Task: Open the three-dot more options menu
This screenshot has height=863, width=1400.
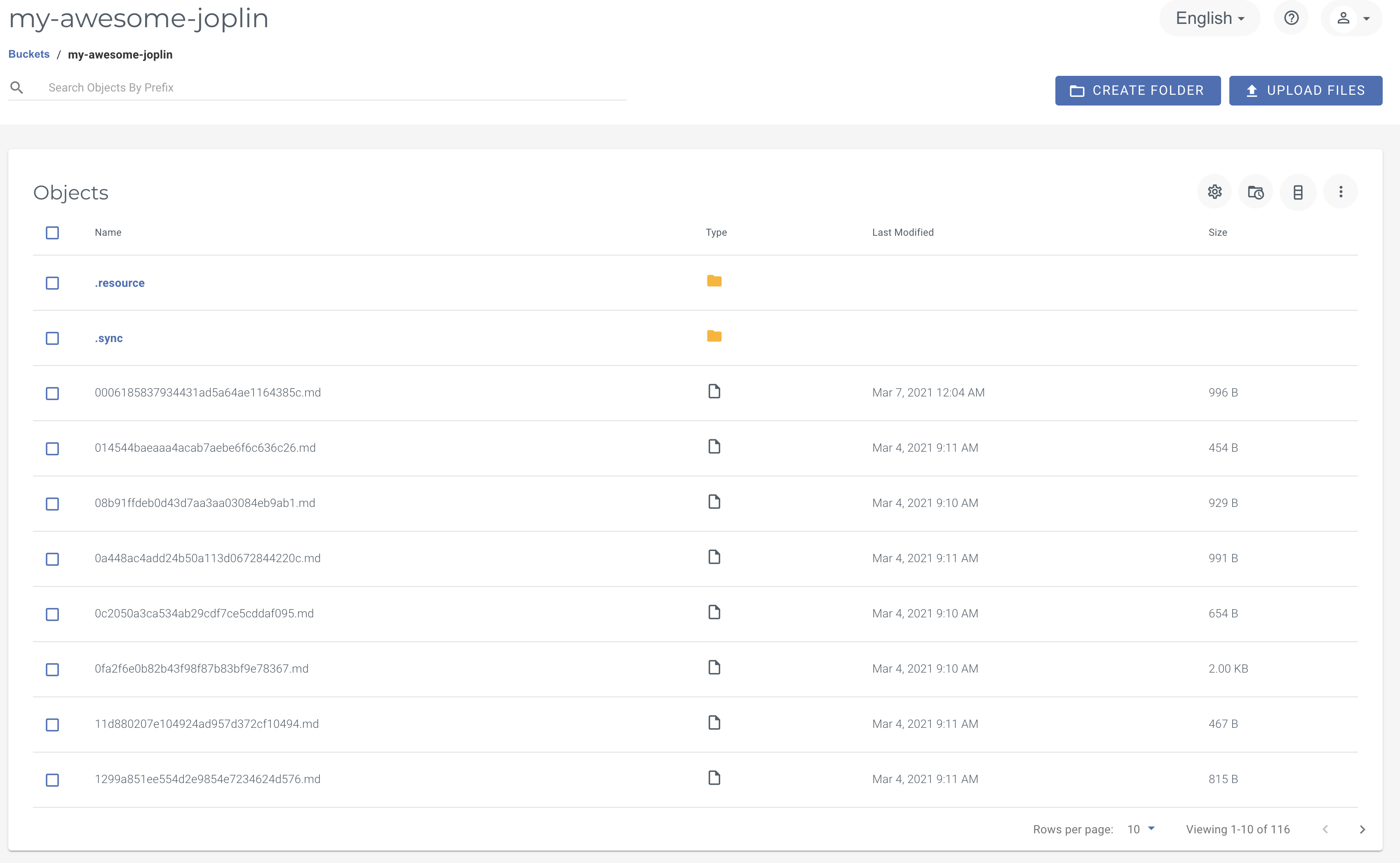Action: 1341,192
